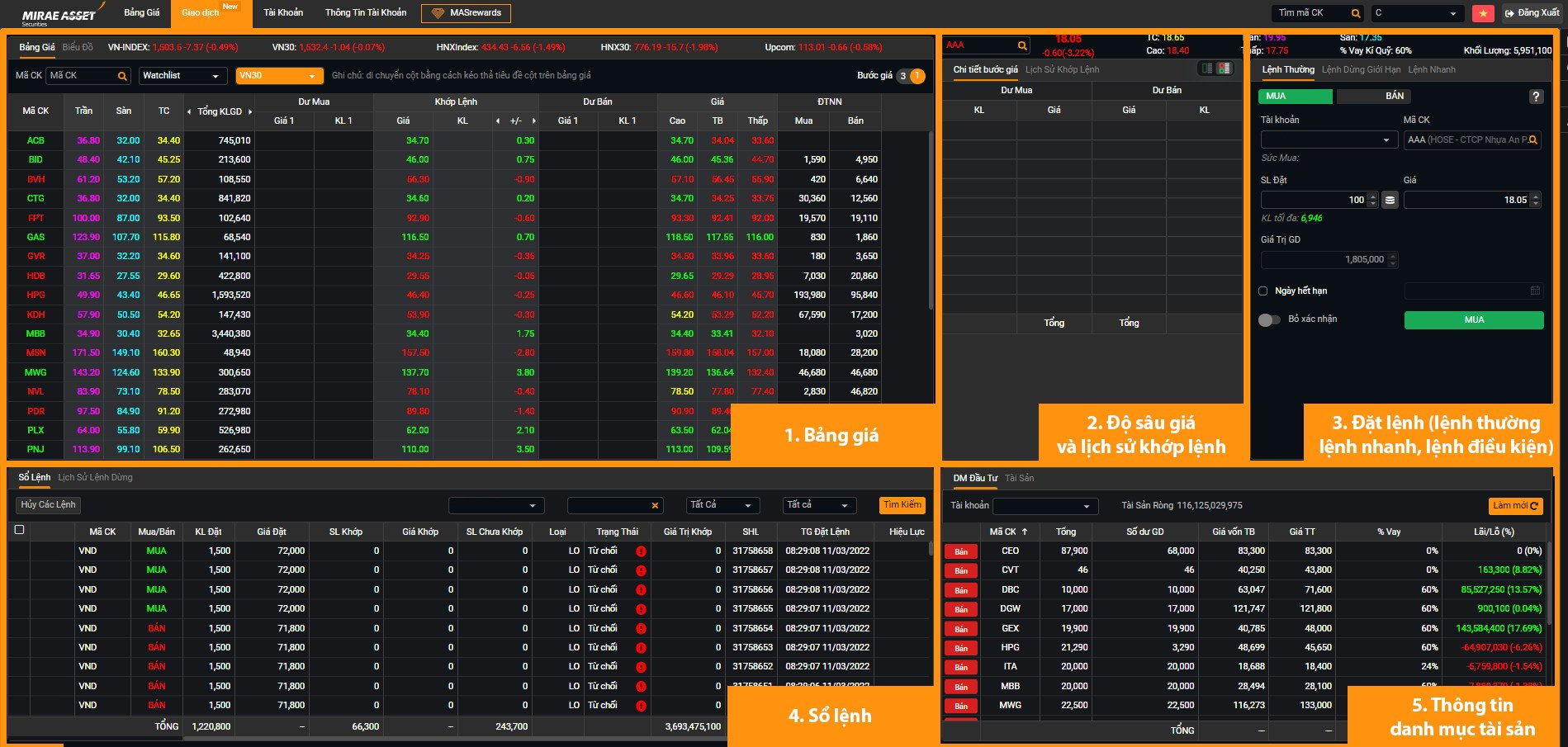Screen dimensions: 1568x747
Task: Click rejected status icon on first order row
Action: tap(641, 551)
